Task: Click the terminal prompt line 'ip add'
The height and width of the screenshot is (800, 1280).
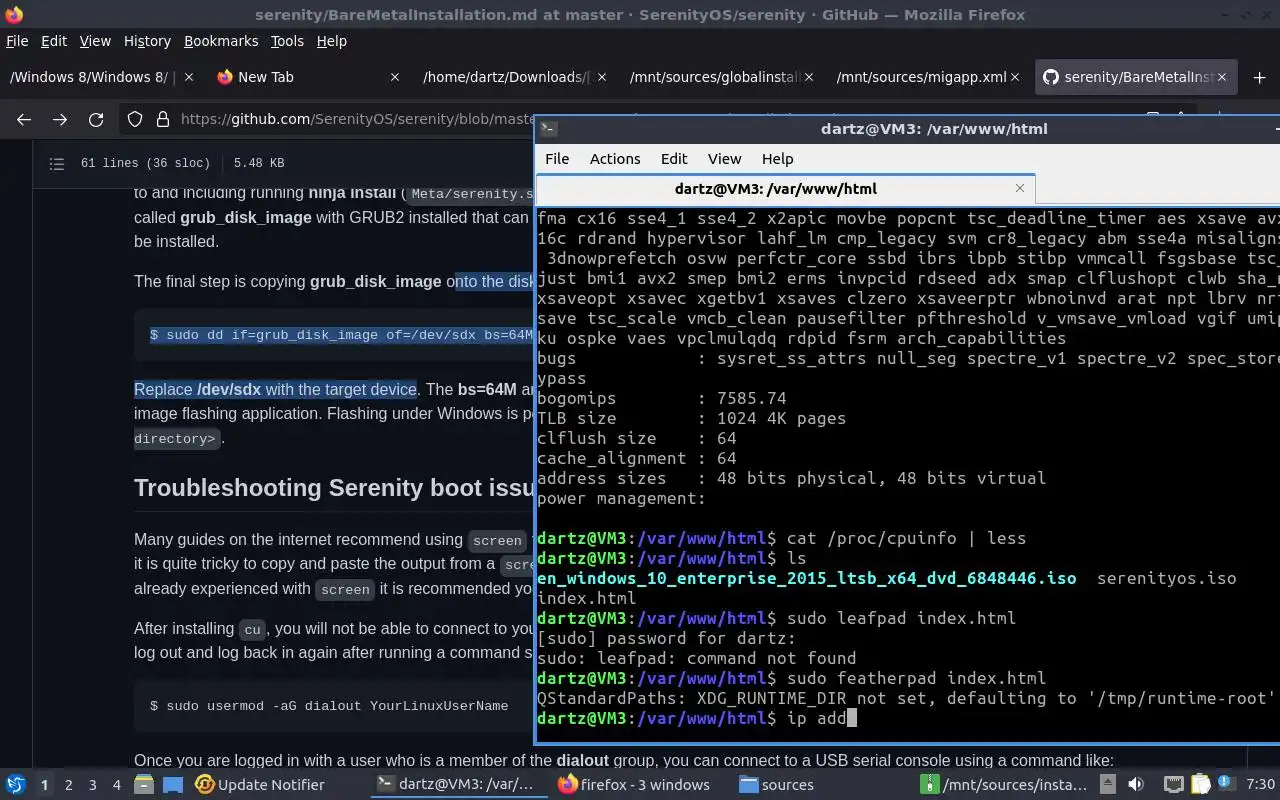Action: (697, 718)
